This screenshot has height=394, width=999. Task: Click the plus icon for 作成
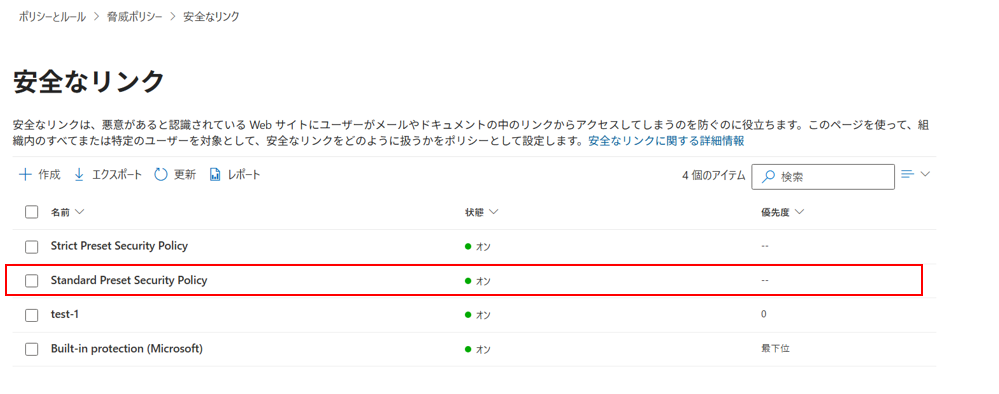point(25,175)
